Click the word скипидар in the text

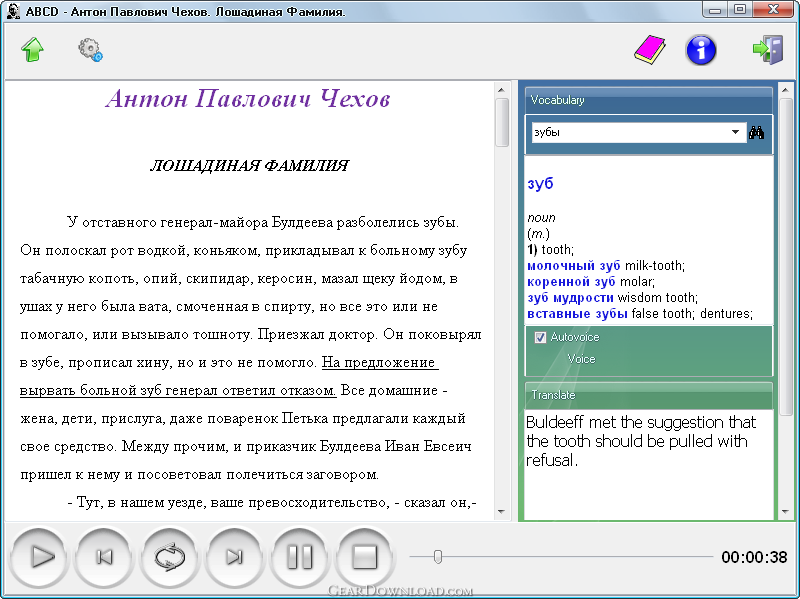[x=218, y=279]
